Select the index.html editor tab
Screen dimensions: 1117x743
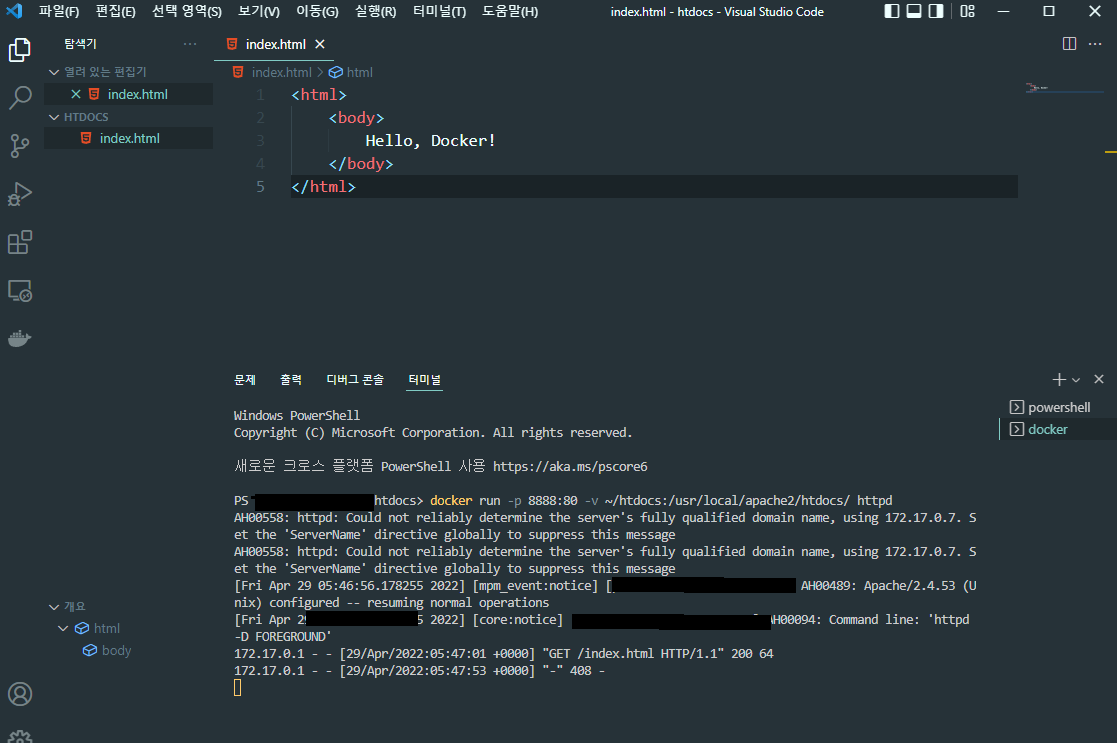[275, 44]
